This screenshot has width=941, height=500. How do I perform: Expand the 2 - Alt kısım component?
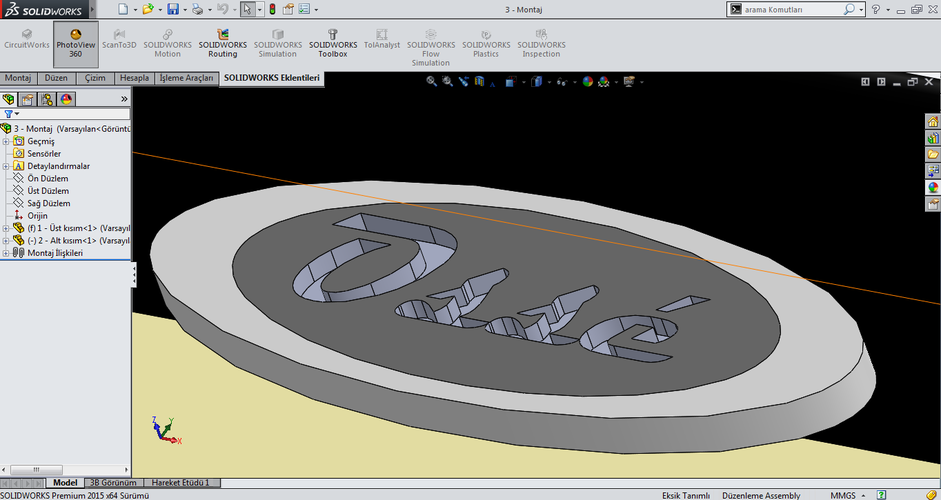coord(6,241)
